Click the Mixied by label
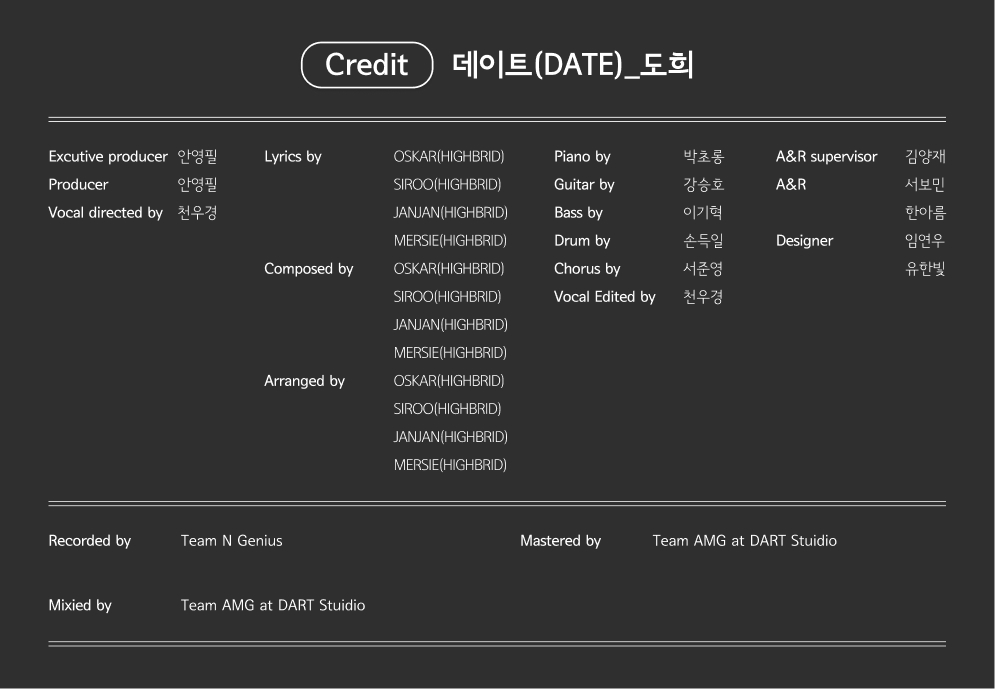995x690 pixels. click(80, 605)
